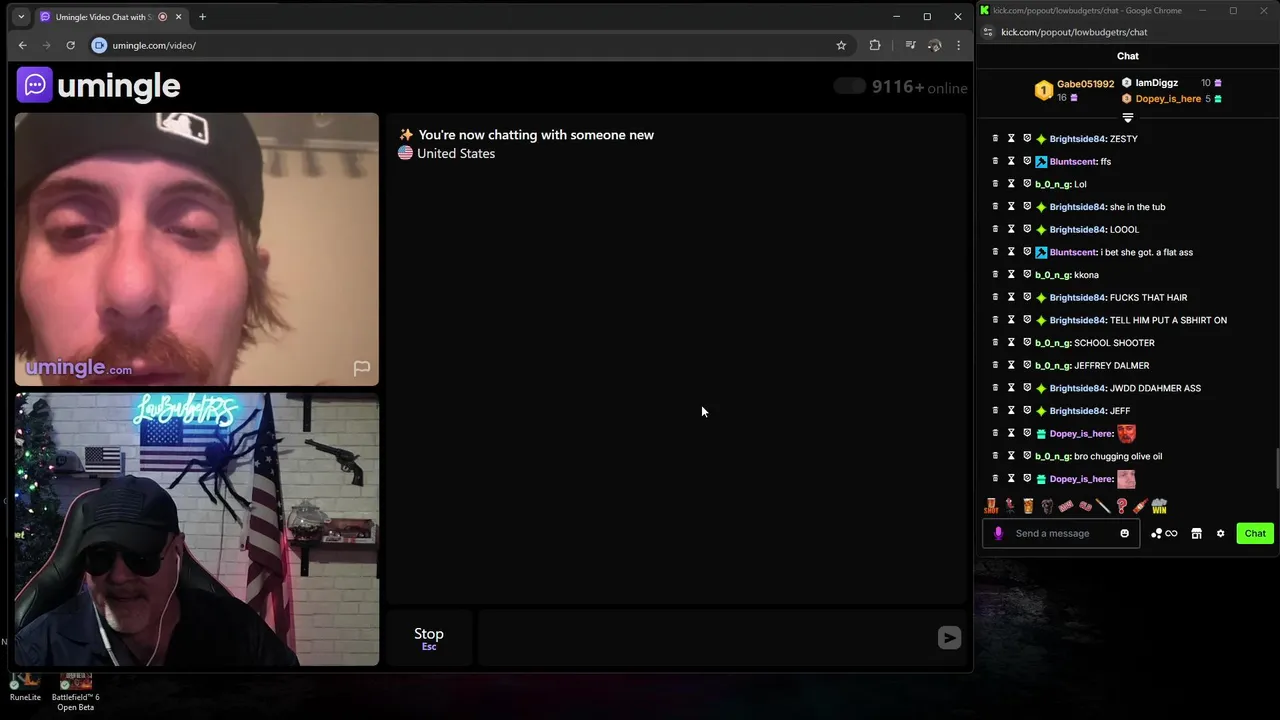
Task: Click the Kick chat scrollbar
Action: [x=1276, y=466]
